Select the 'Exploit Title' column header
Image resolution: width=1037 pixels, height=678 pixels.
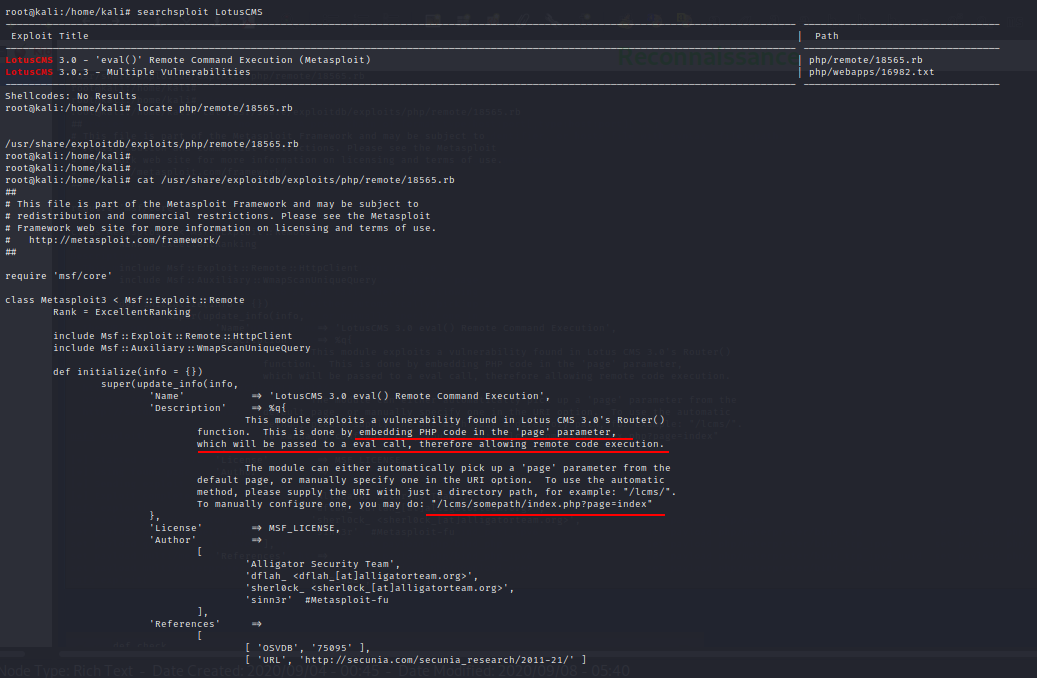click(50, 36)
